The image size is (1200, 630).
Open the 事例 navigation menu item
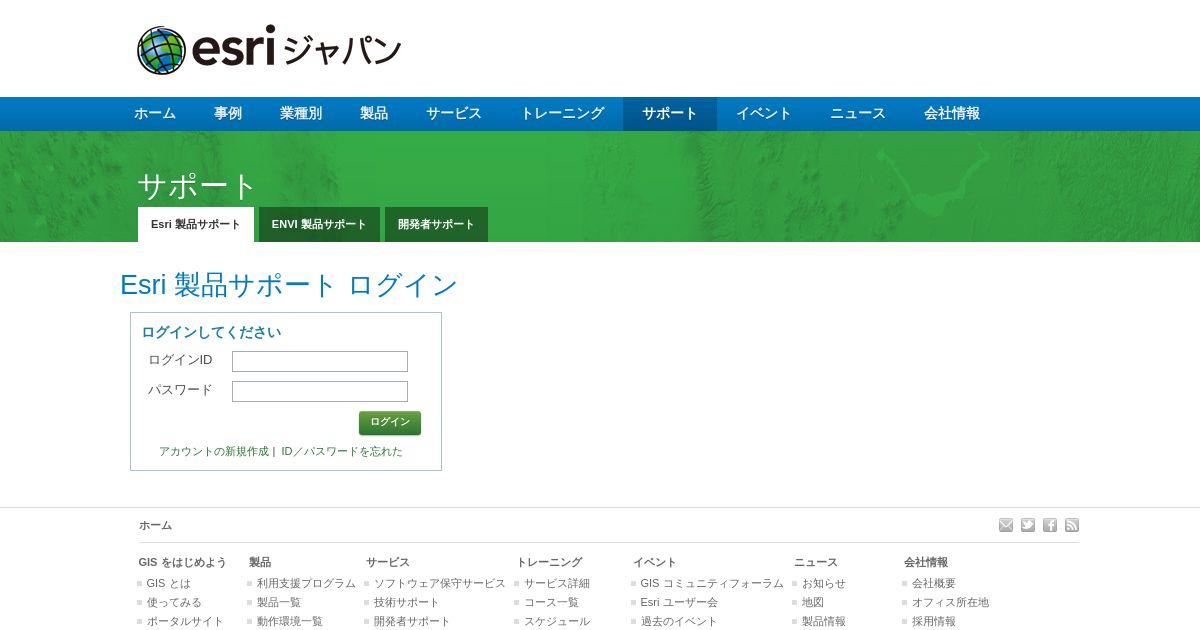pos(228,114)
